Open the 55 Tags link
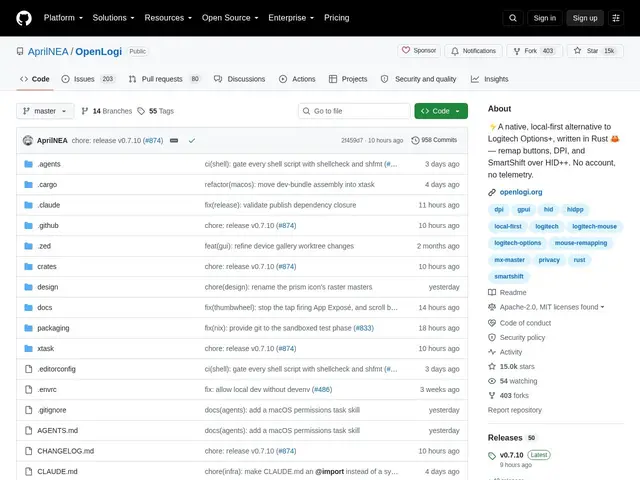The image size is (640, 480). (x=156, y=111)
